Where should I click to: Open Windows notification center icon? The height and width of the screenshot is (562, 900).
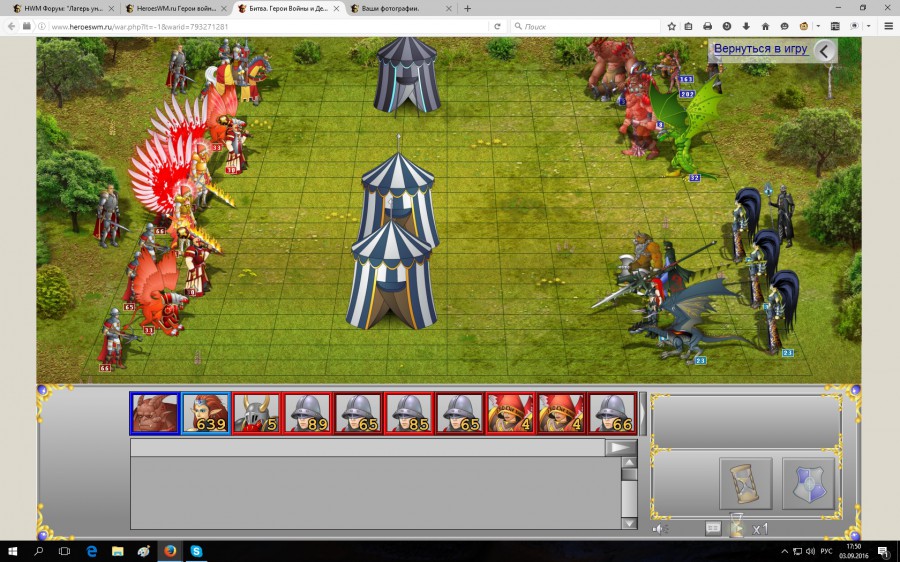pos(883,552)
